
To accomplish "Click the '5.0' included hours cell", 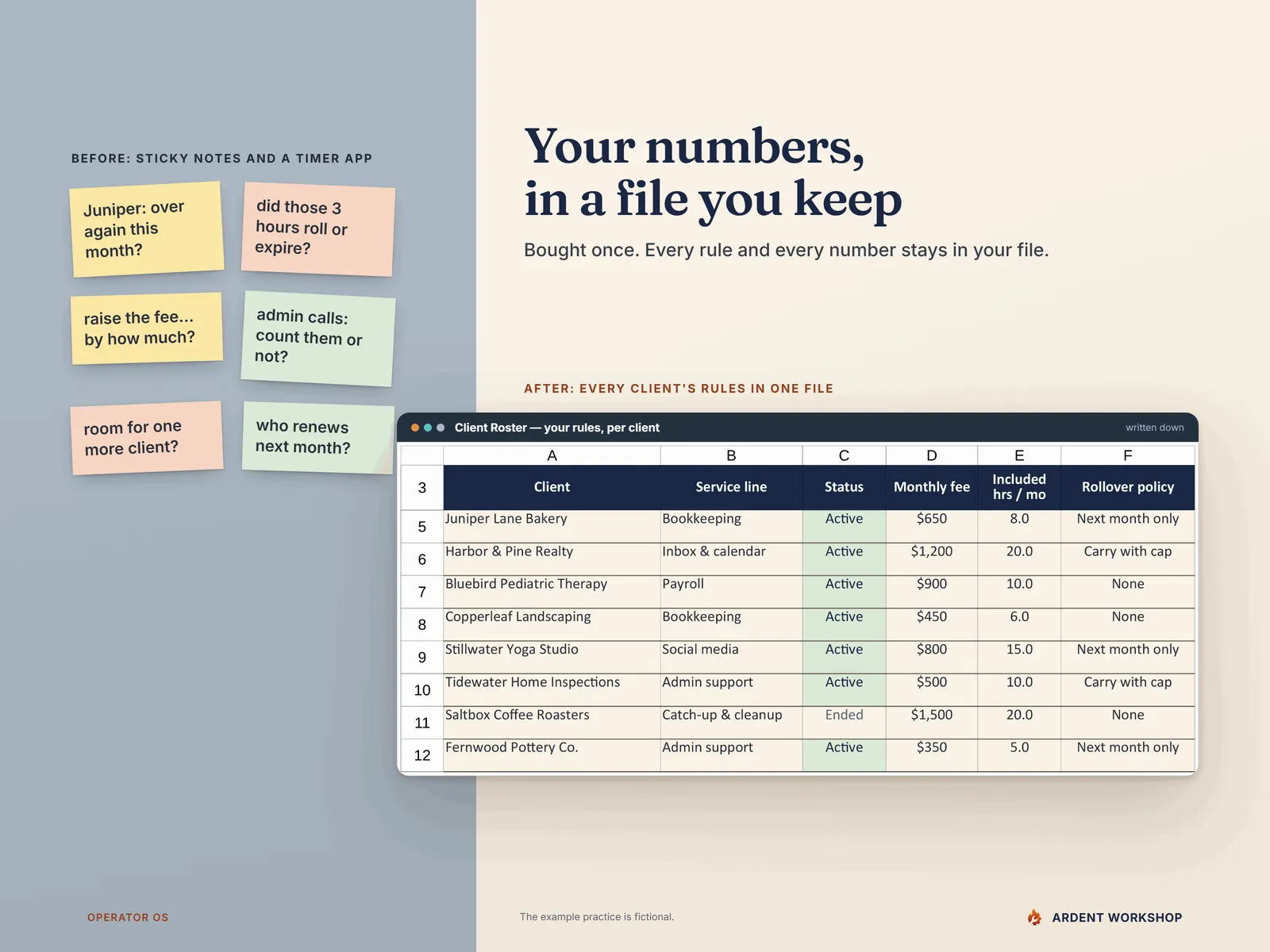I will point(1019,755).
